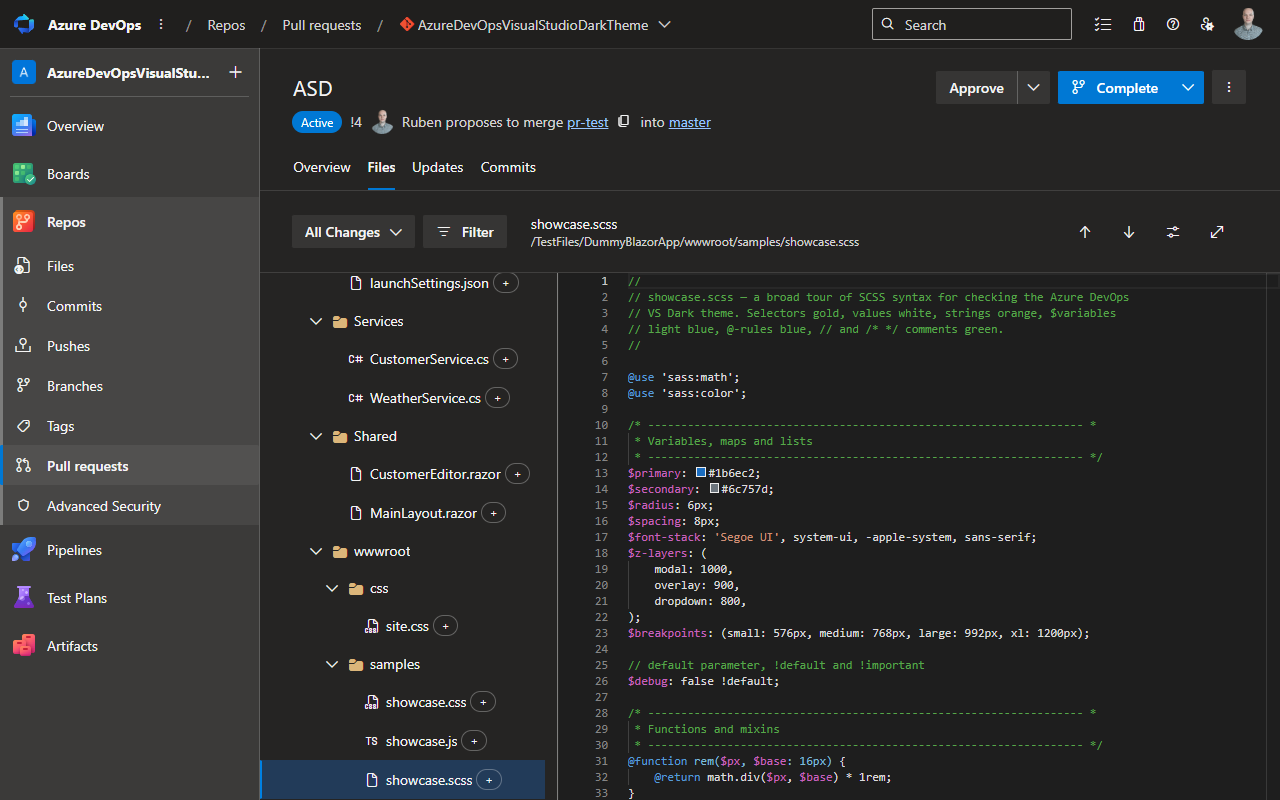This screenshot has height=800, width=1280.
Task: Click Pull requests in the breadcrumb
Action: pos(322,25)
